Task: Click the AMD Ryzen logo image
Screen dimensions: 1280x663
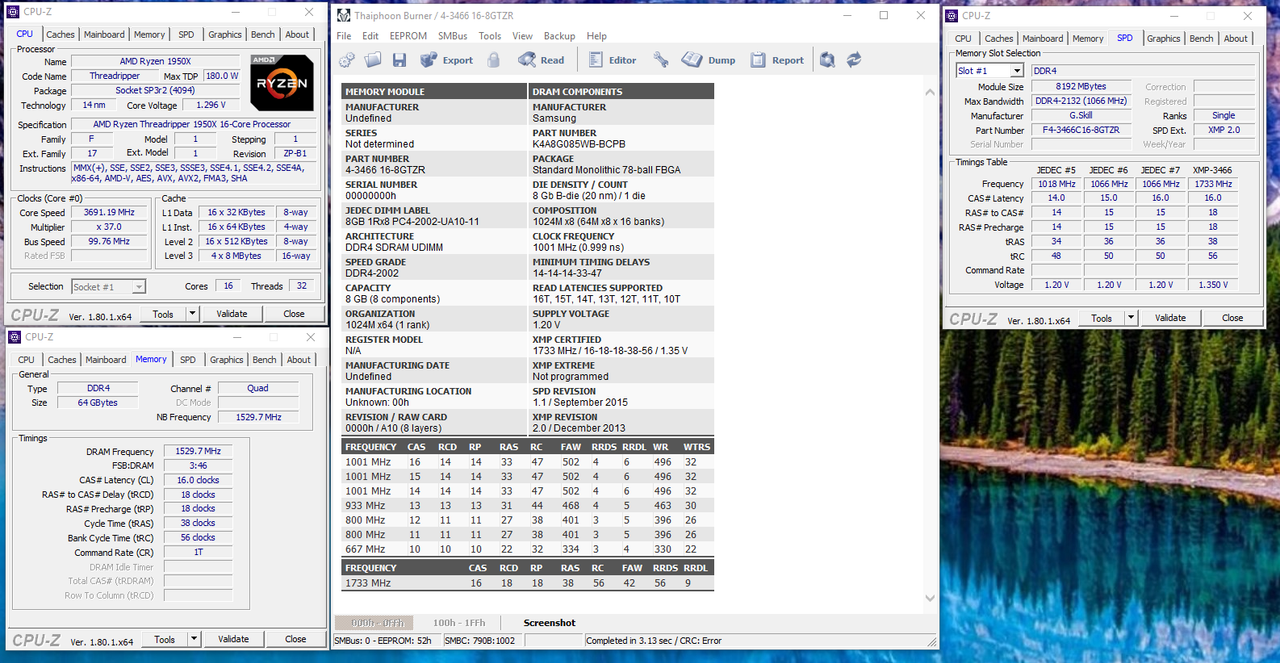Action: click(282, 83)
